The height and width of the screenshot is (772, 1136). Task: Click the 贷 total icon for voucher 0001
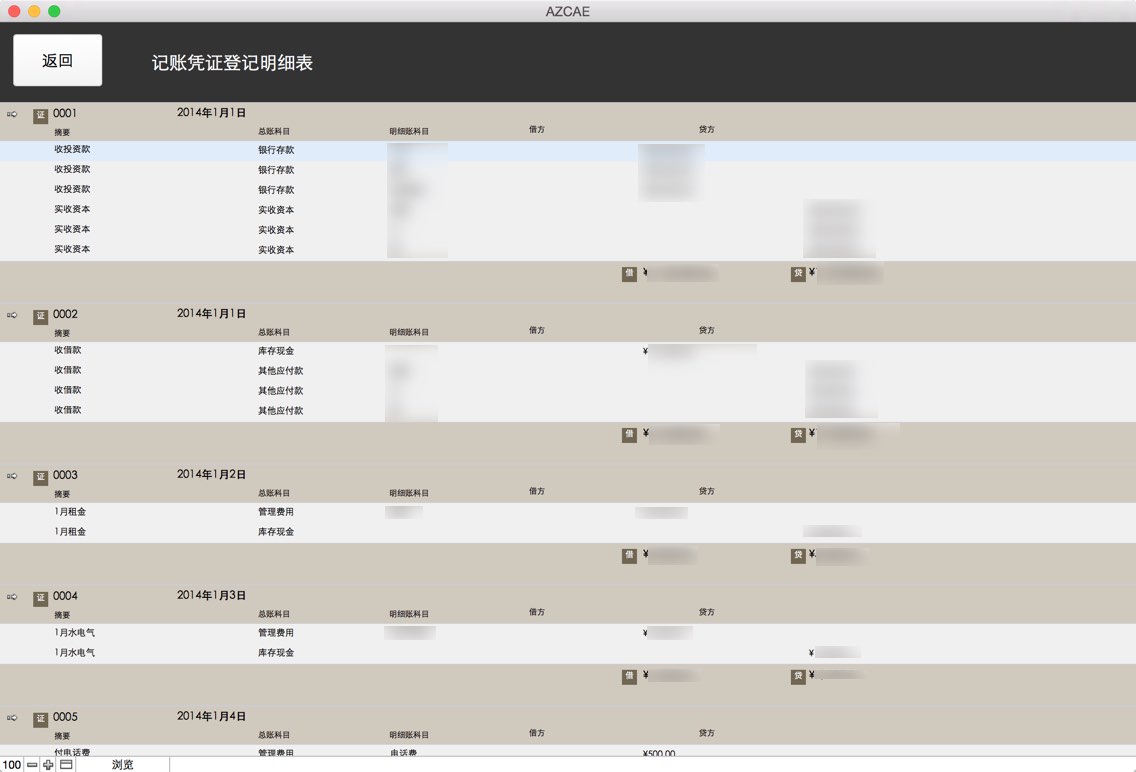click(798, 274)
